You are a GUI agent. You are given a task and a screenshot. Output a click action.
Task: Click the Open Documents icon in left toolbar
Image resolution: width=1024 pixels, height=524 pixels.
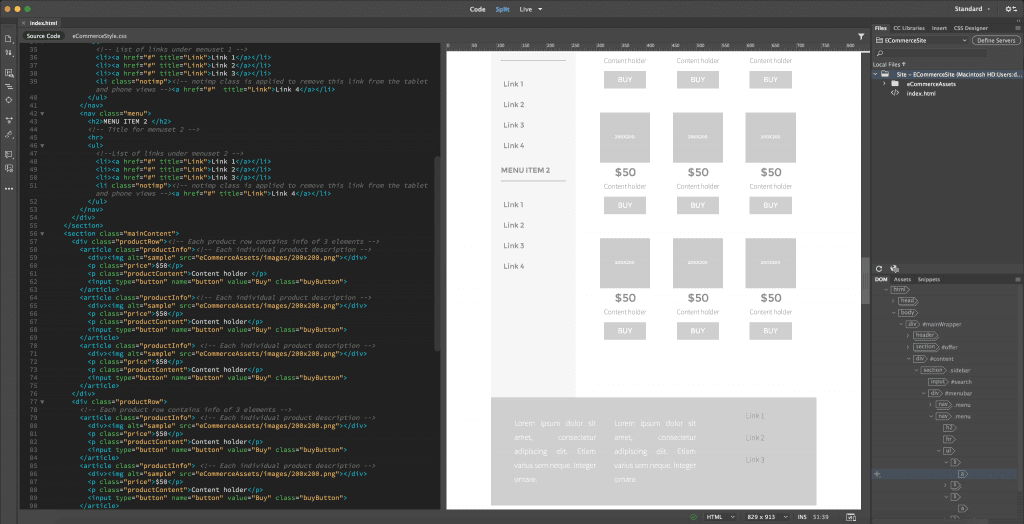tap(9, 39)
